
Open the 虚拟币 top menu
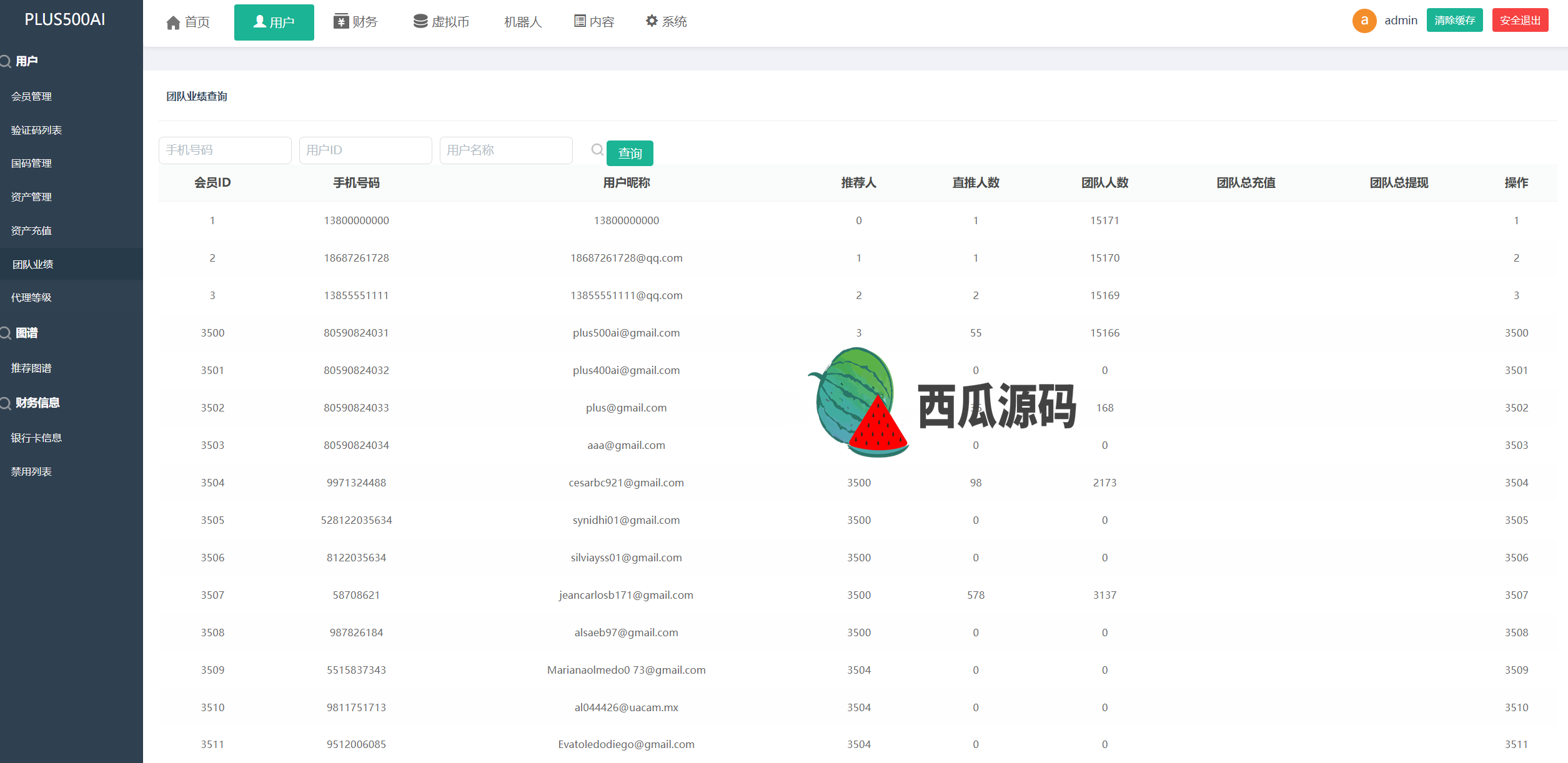click(x=441, y=22)
